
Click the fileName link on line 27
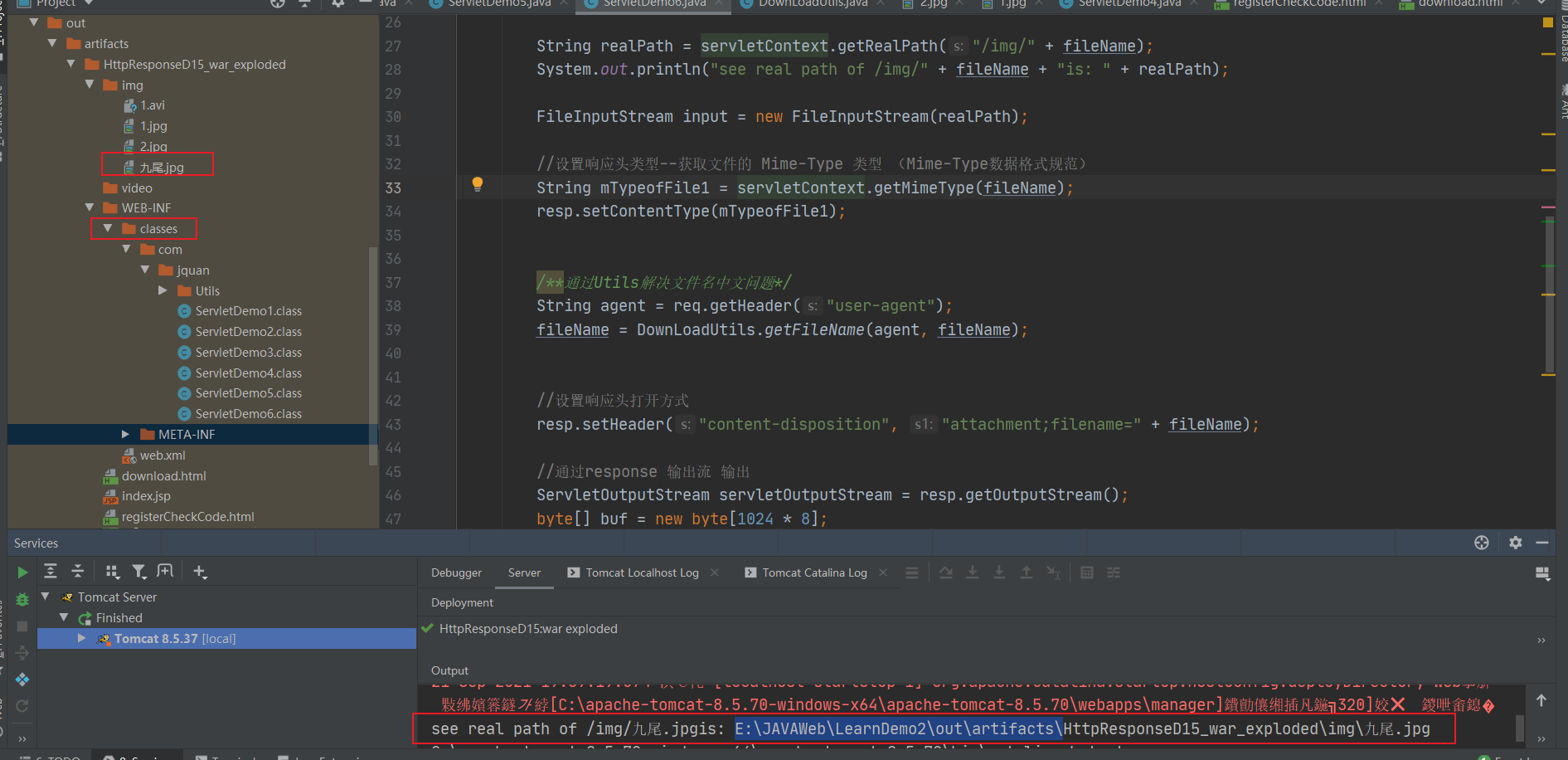click(x=1100, y=46)
